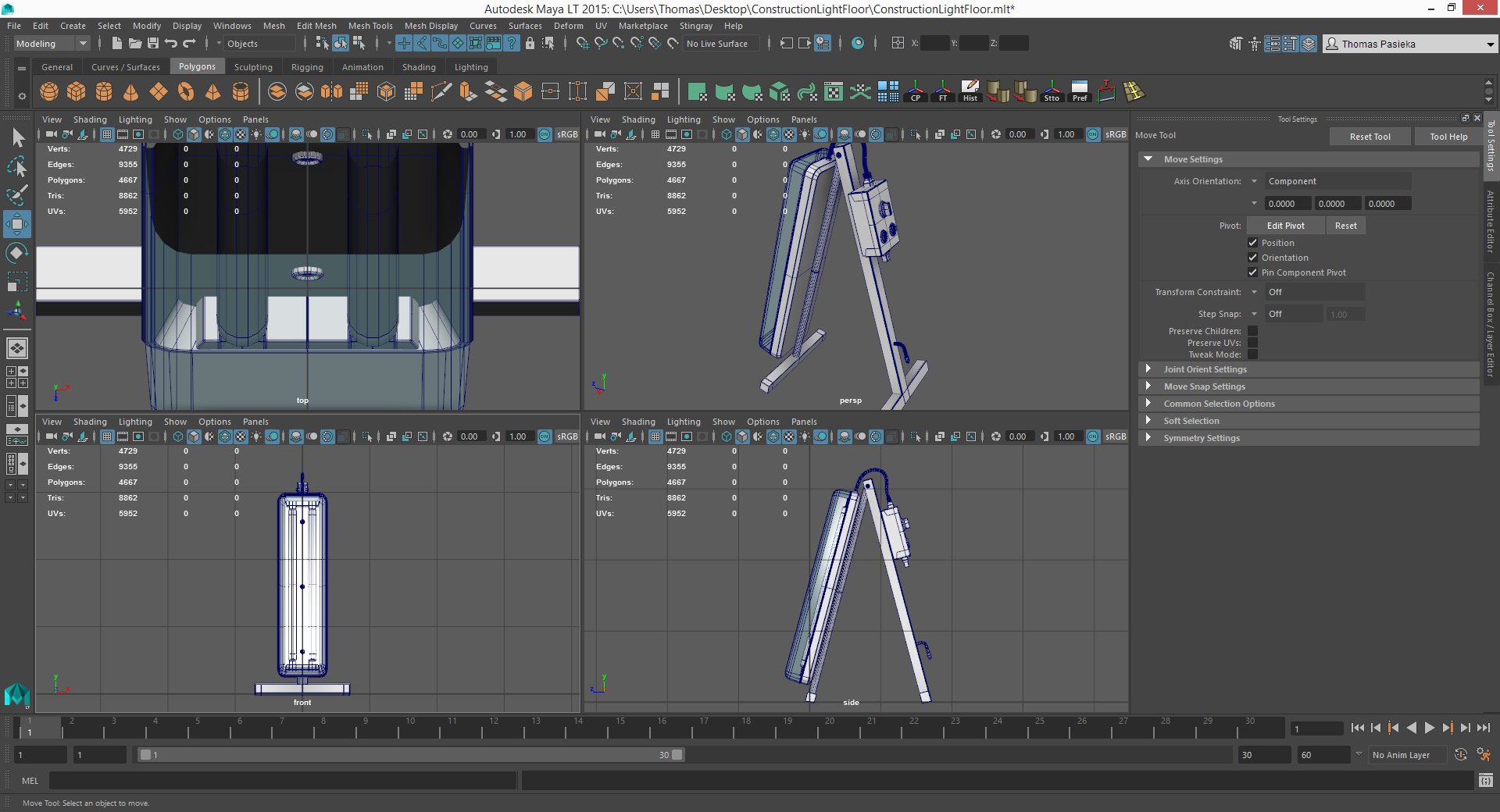
Task: Click the polygon sphere shelf icon
Action: (49, 92)
